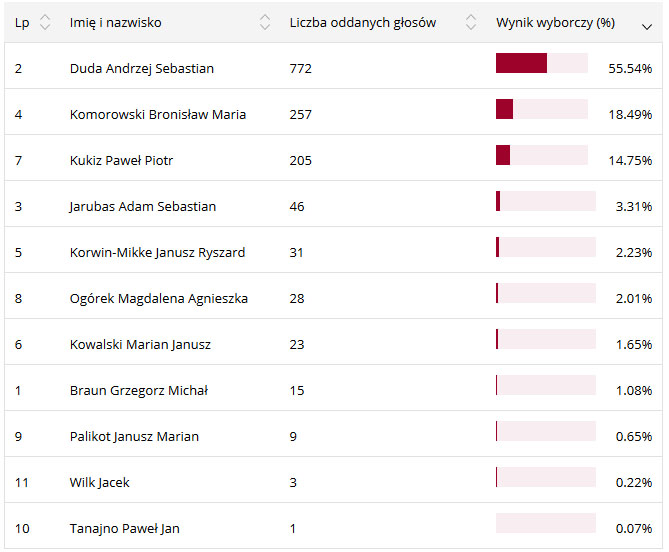669x552 pixels.
Task: Click Braun Grzegorz Michał name
Action: [138, 391]
